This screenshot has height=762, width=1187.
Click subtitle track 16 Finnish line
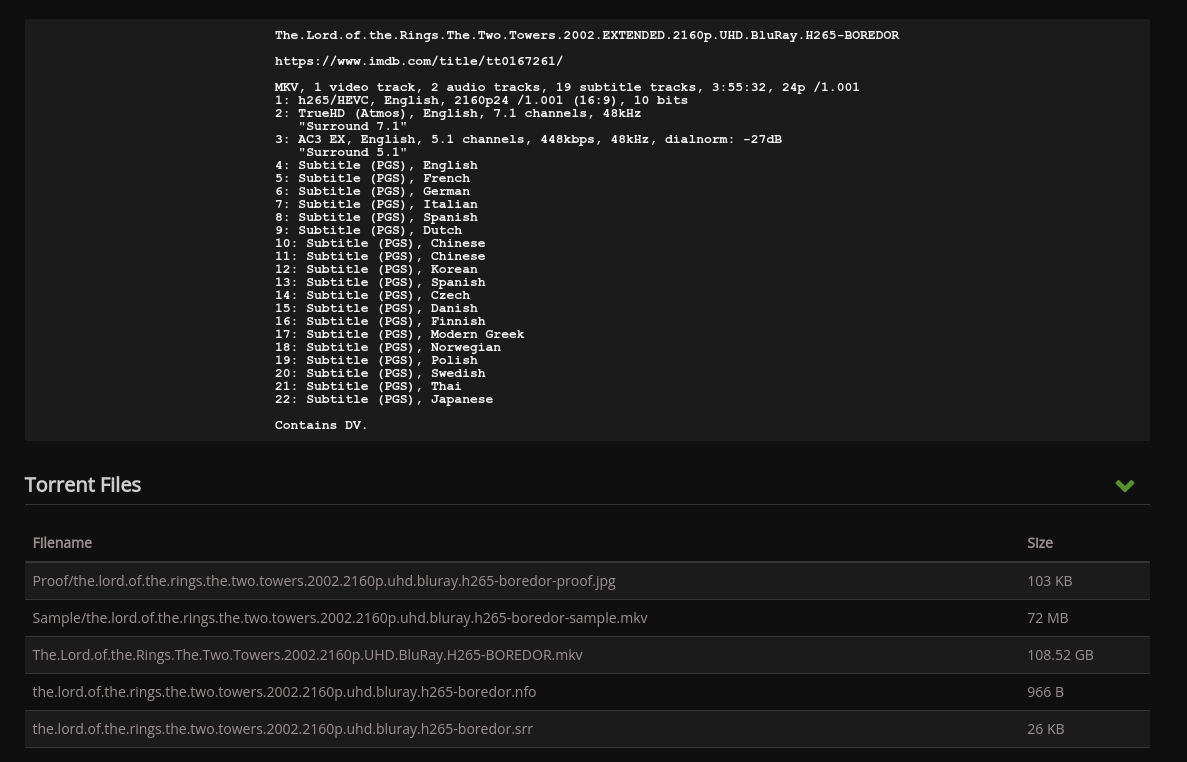380,321
